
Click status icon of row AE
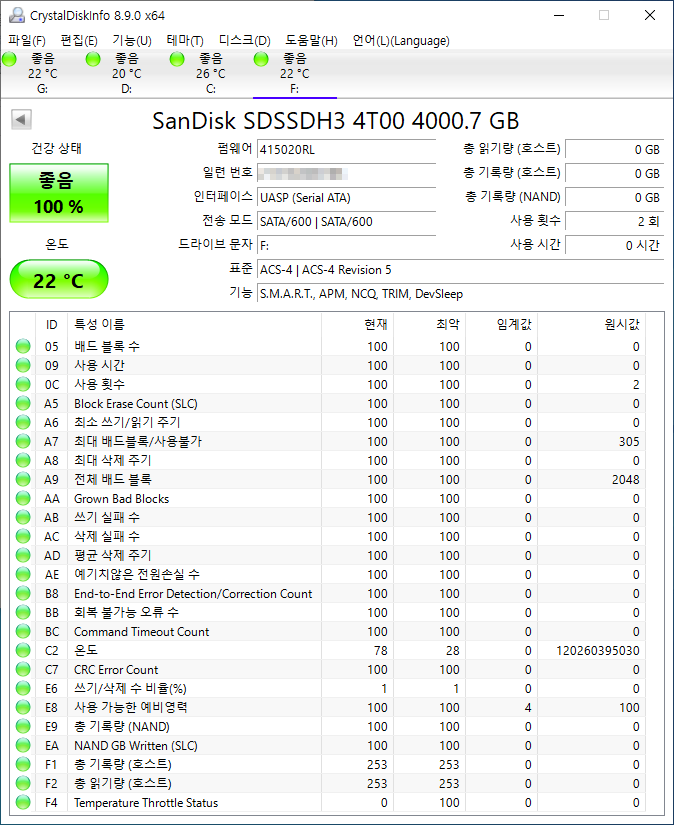[x=23, y=574]
